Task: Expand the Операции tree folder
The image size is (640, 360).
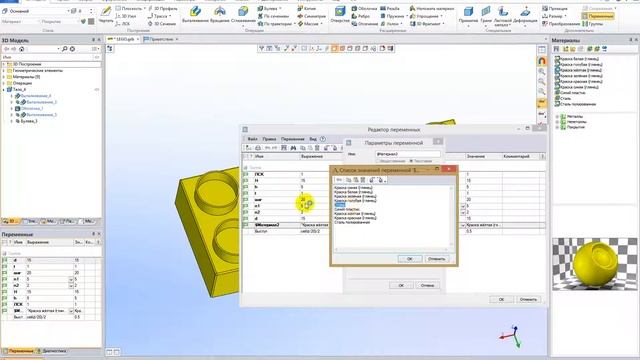Action: coord(4,83)
